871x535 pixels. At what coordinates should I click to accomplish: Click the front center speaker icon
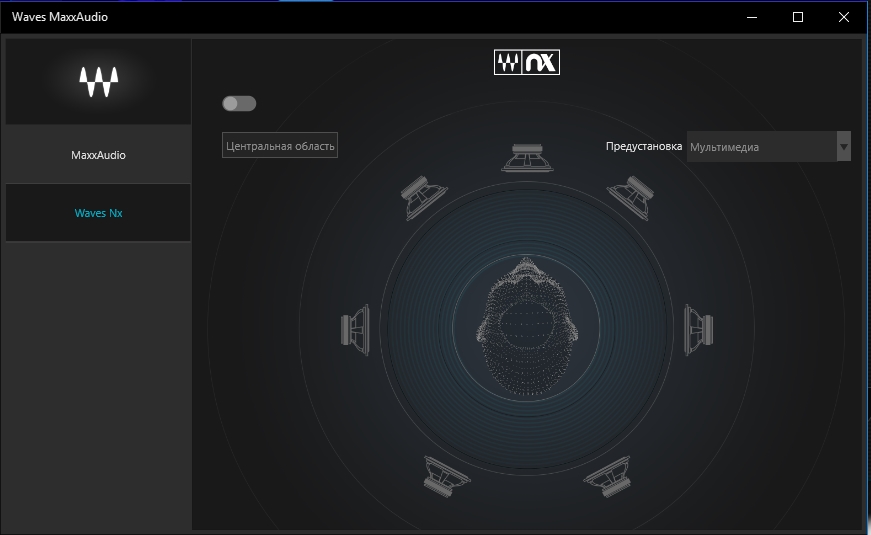point(527,158)
